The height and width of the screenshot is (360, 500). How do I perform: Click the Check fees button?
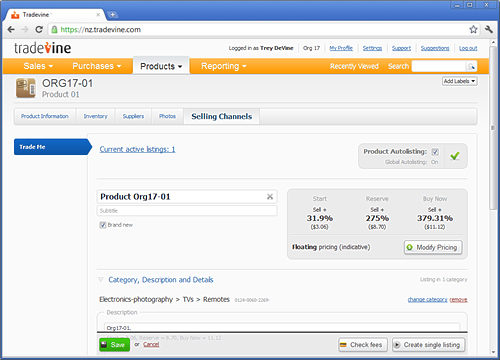(x=363, y=345)
